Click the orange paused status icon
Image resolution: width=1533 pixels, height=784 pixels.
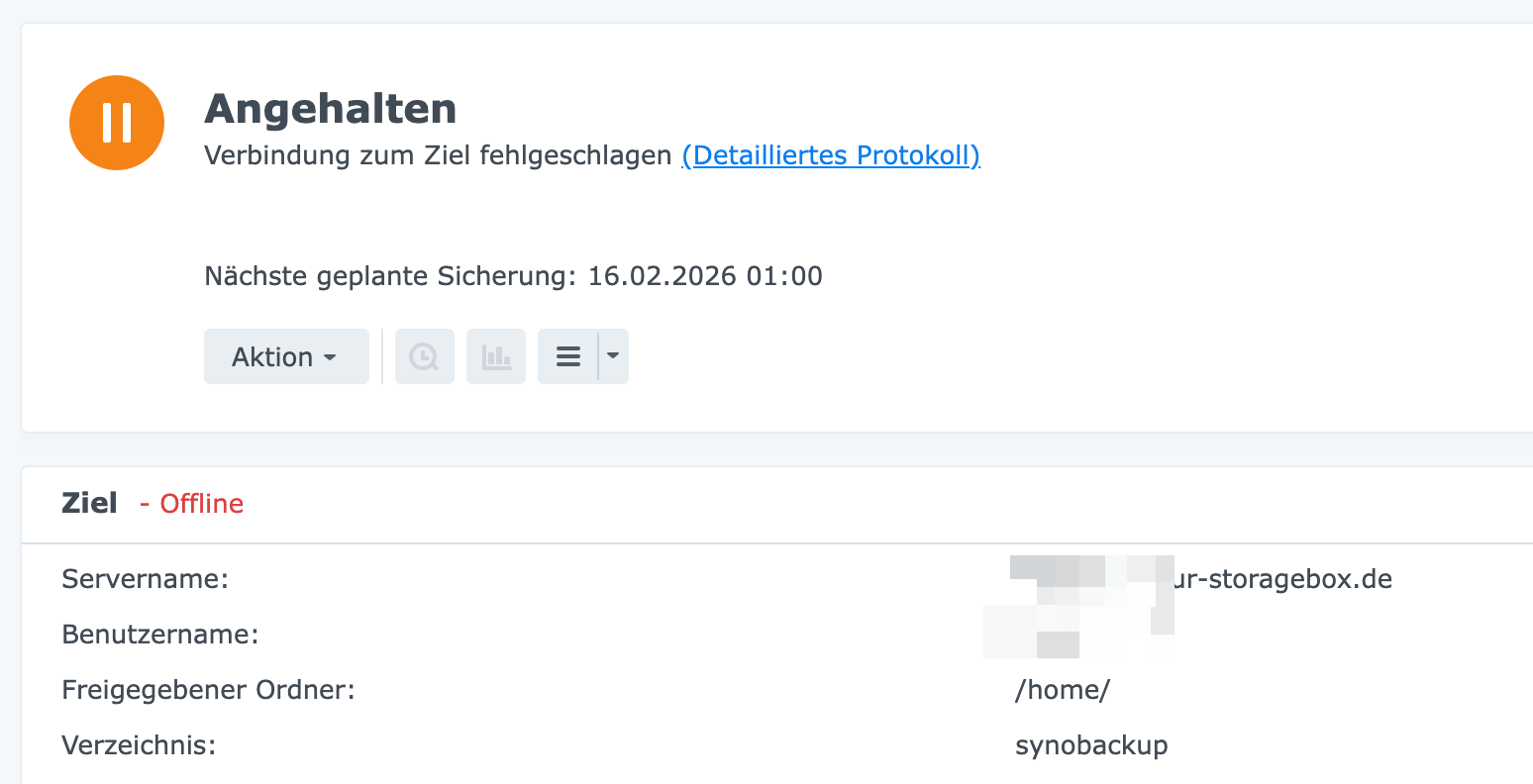click(117, 123)
